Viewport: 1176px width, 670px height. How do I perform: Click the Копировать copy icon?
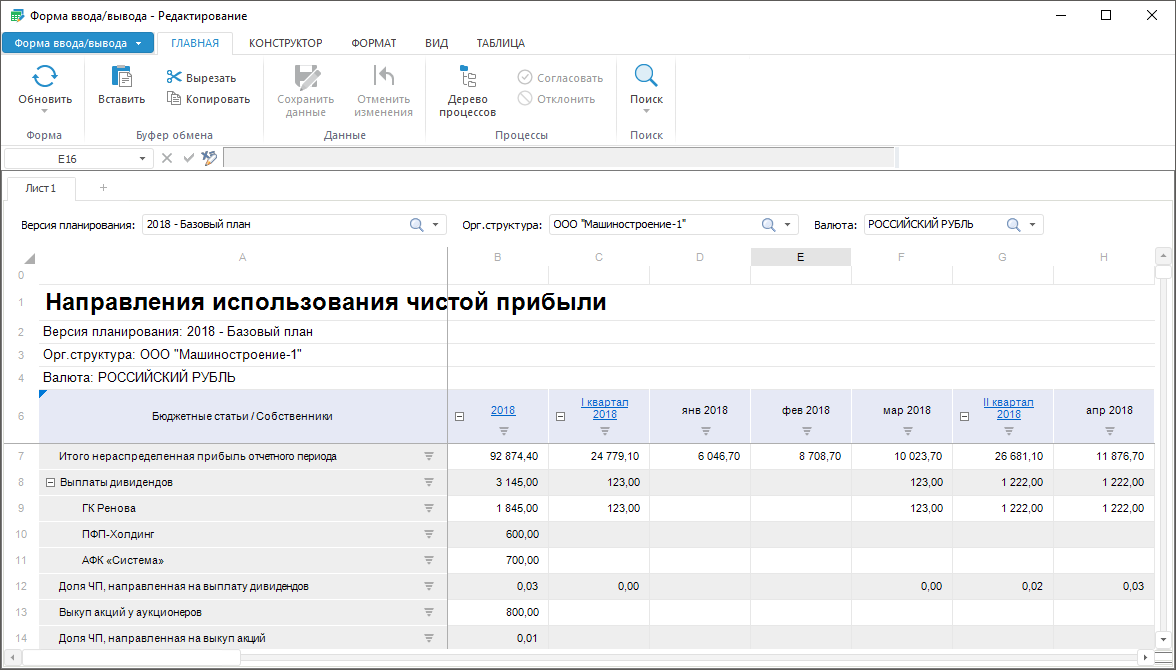(x=174, y=99)
